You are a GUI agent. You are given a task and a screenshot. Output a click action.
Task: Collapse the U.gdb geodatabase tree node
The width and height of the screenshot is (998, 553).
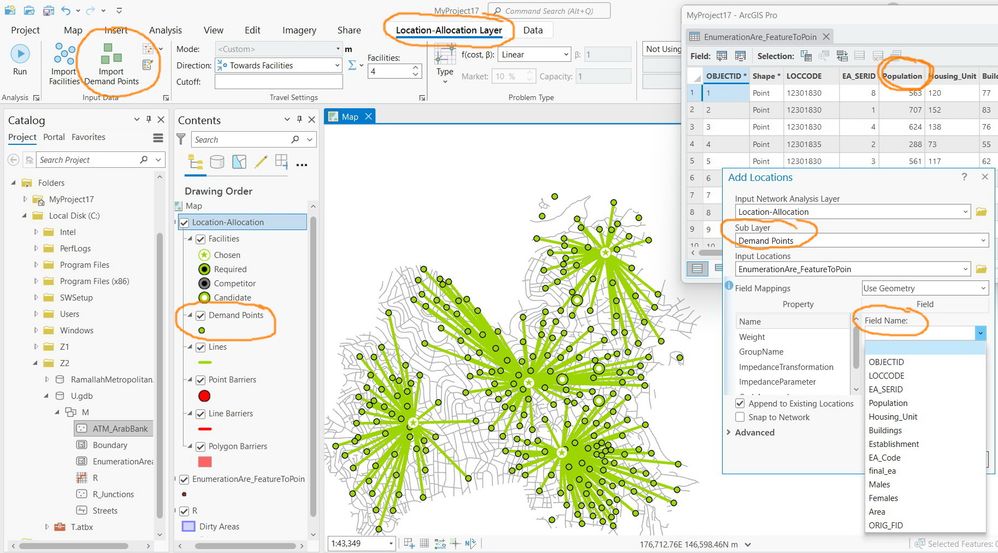[x=46, y=396]
